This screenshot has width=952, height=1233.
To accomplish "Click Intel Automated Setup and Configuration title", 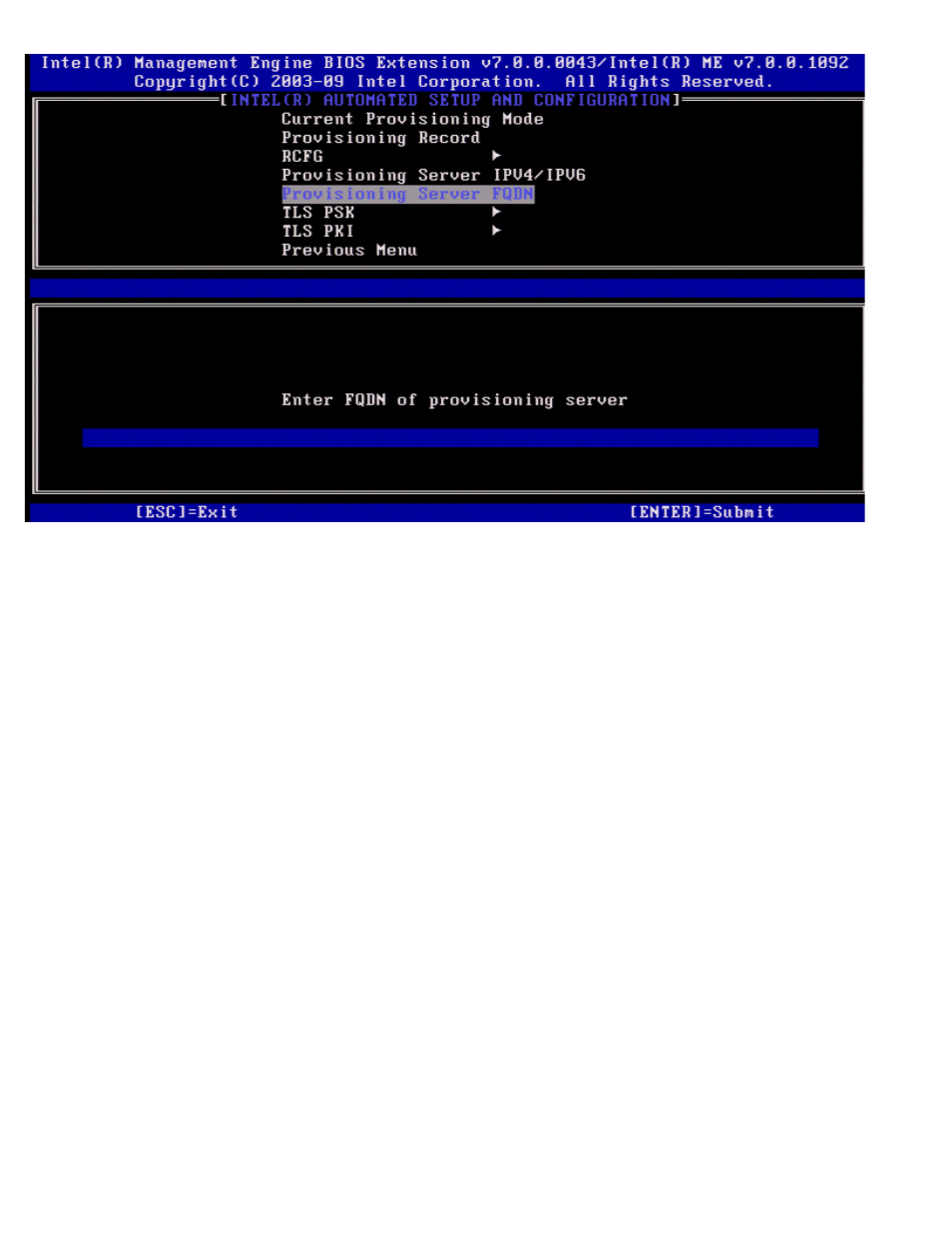I will point(450,100).
